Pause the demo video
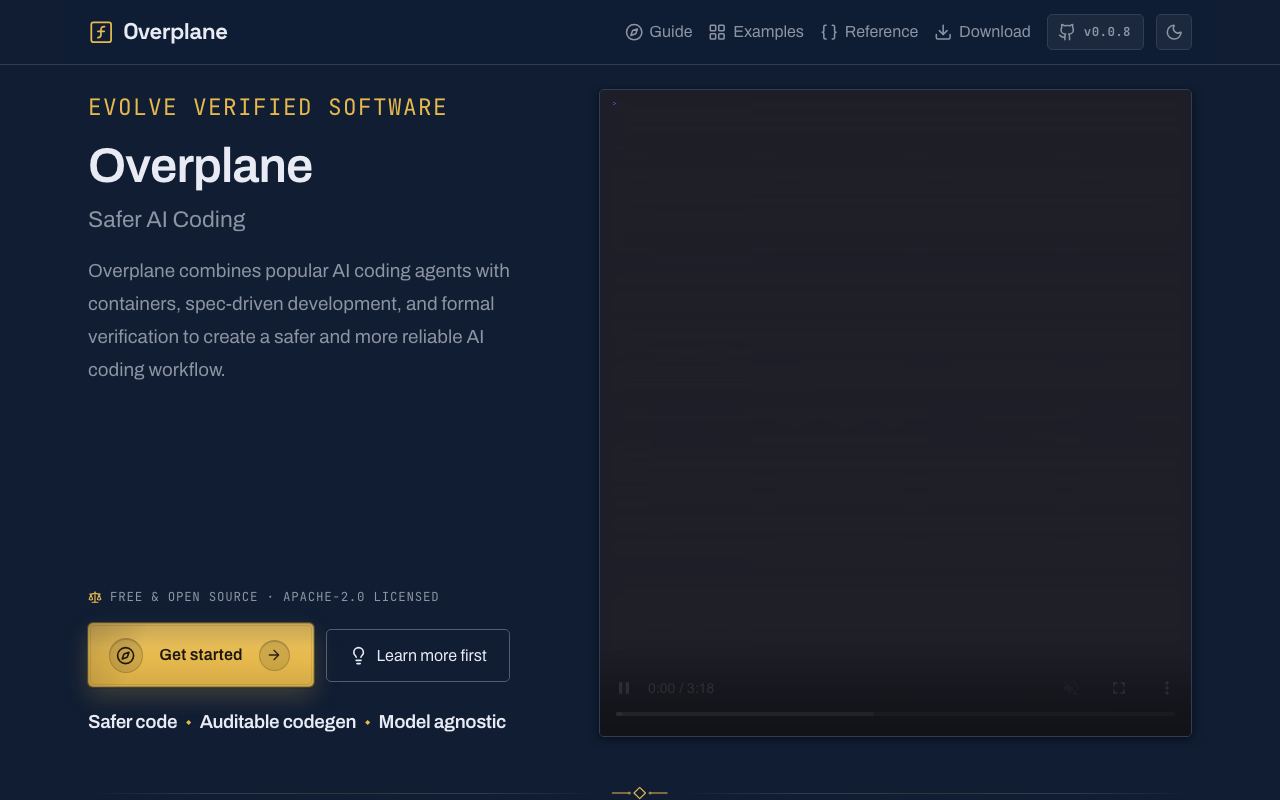Image resolution: width=1280 pixels, height=800 pixels. [x=624, y=688]
